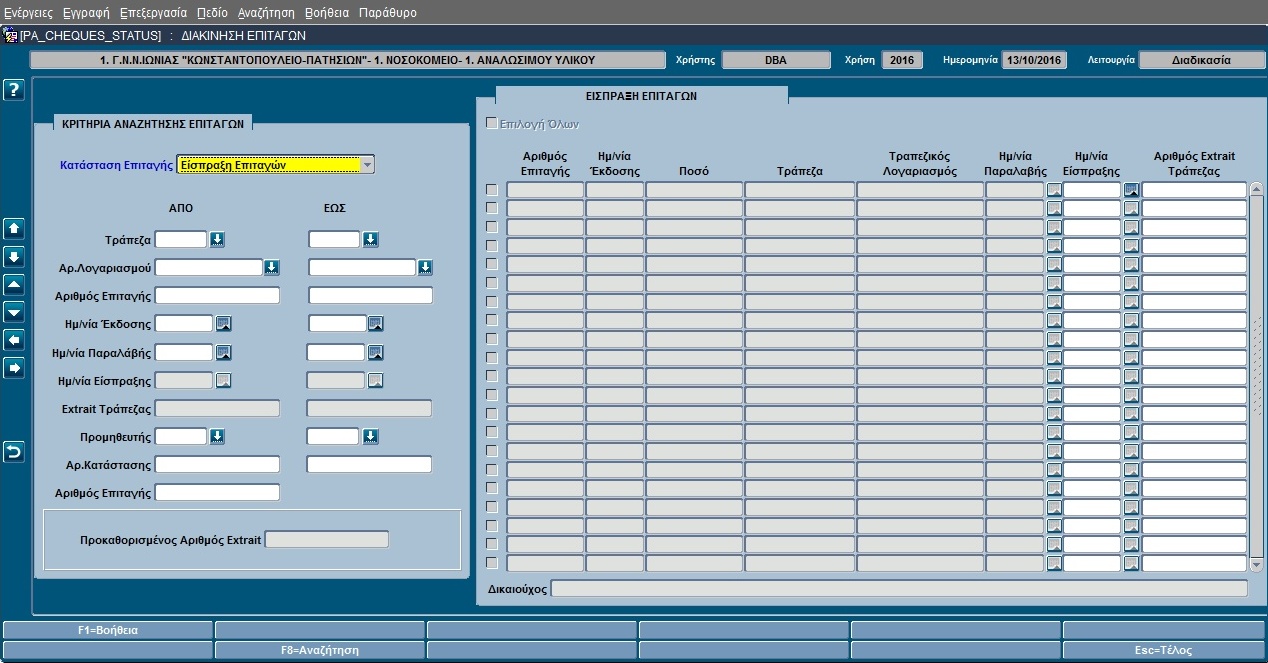Focus the Αρ.Κατάστασης ΕΩΣ input
This screenshot has width=1268, height=663.
[369, 464]
